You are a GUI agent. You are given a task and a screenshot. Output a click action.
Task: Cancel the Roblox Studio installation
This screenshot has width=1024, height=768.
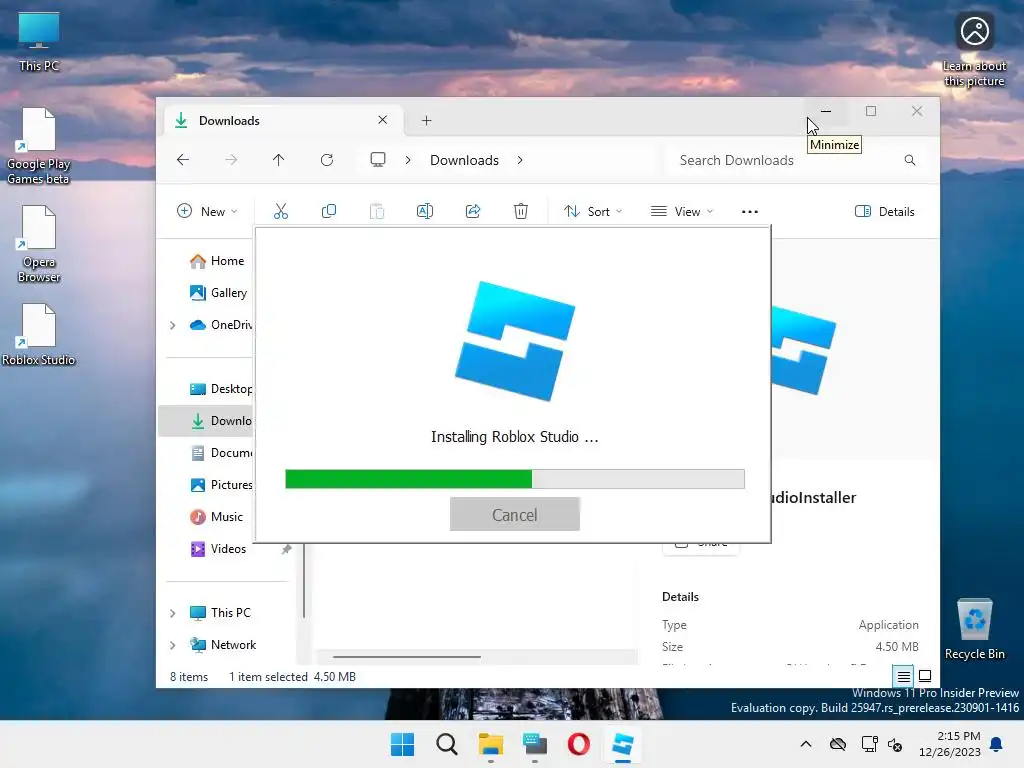click(515, 514)
